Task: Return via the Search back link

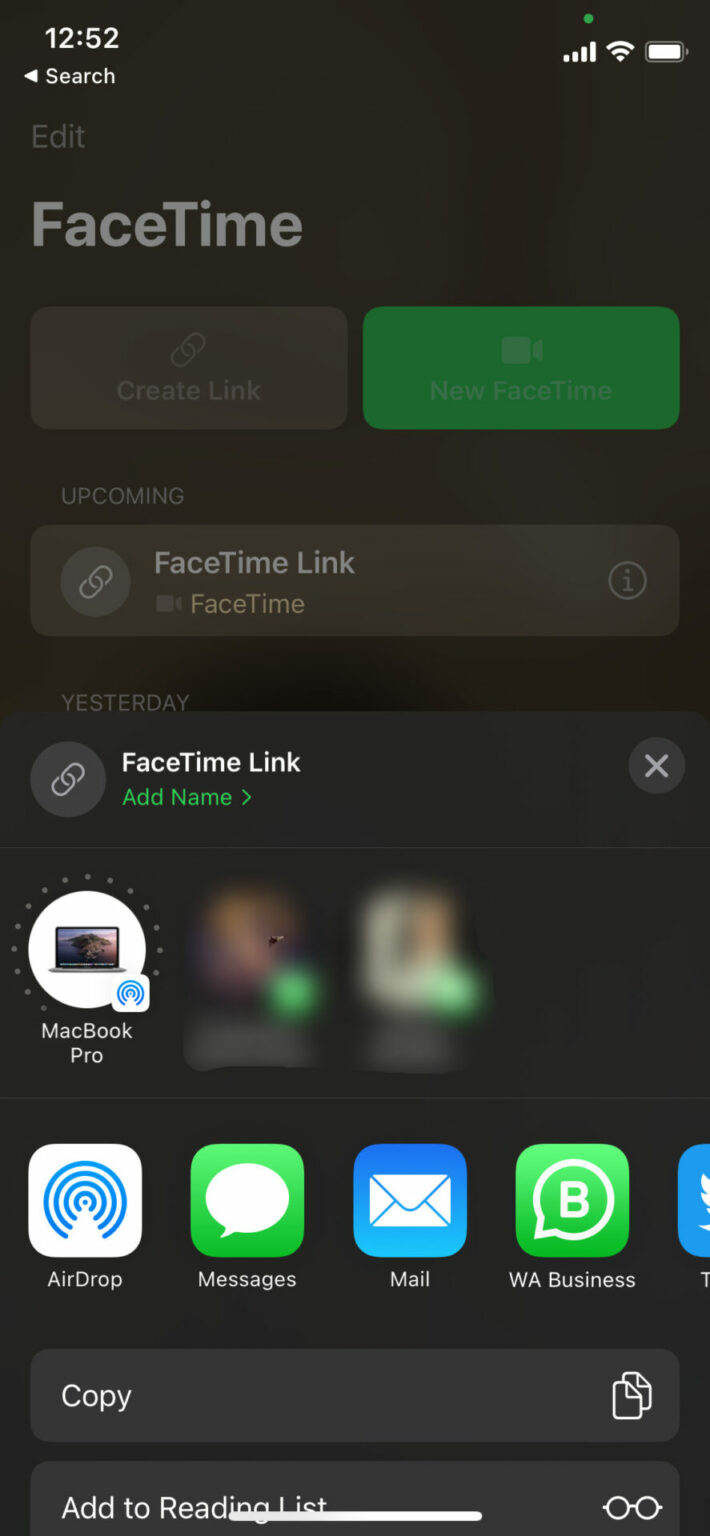Action: (x=68, y=76)
